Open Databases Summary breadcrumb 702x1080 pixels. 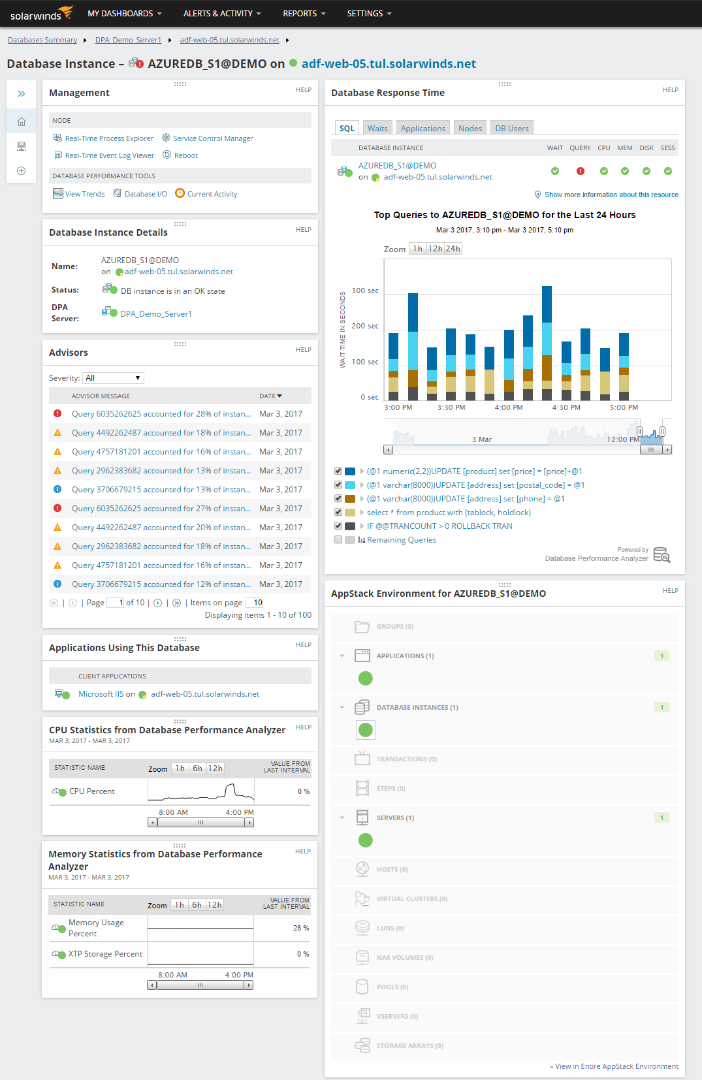(42, 40)
